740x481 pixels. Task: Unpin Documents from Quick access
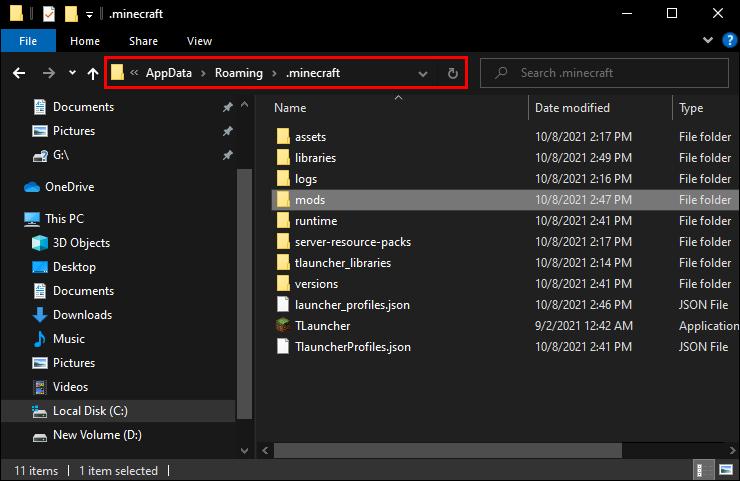[228, 107]
